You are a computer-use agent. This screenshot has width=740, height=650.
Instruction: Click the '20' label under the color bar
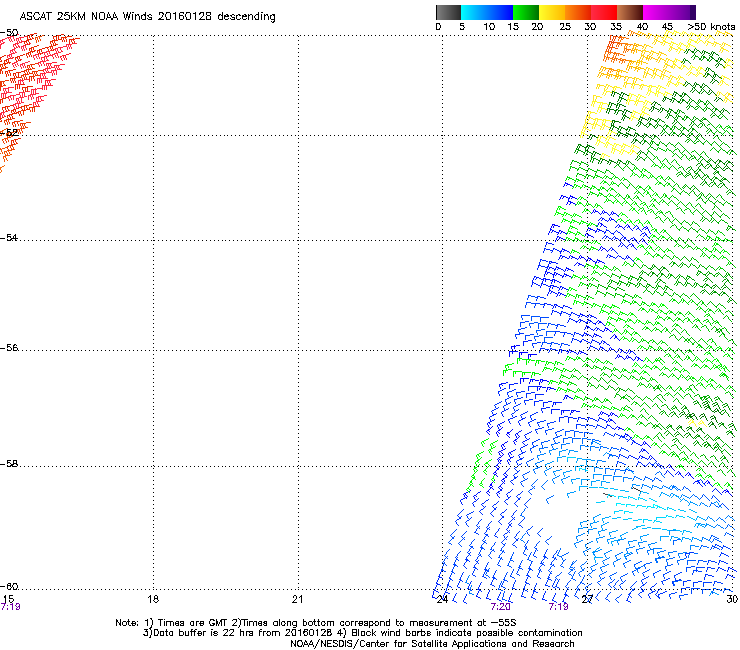tap(537, 27)
